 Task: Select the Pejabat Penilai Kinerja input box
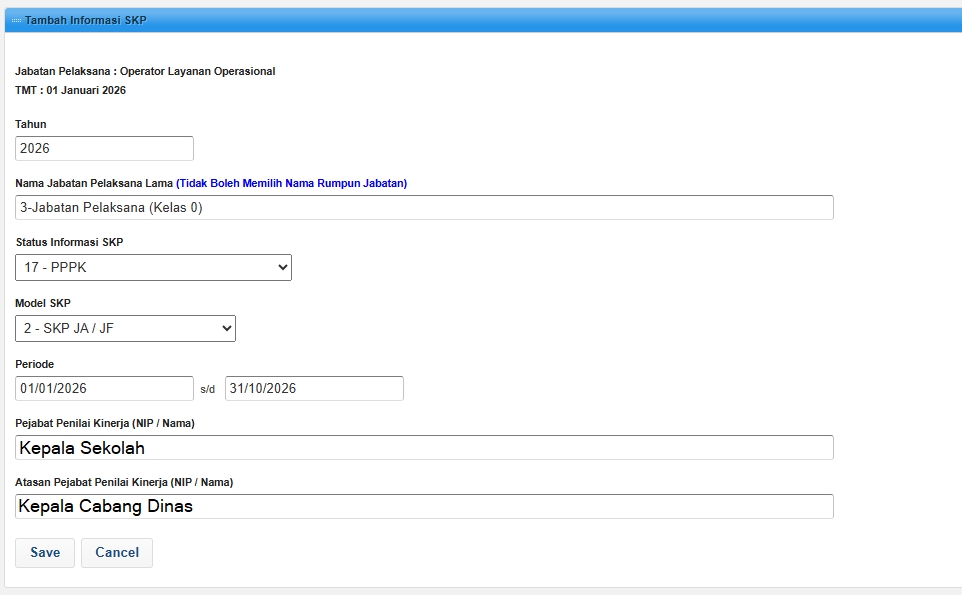point(424,447)
